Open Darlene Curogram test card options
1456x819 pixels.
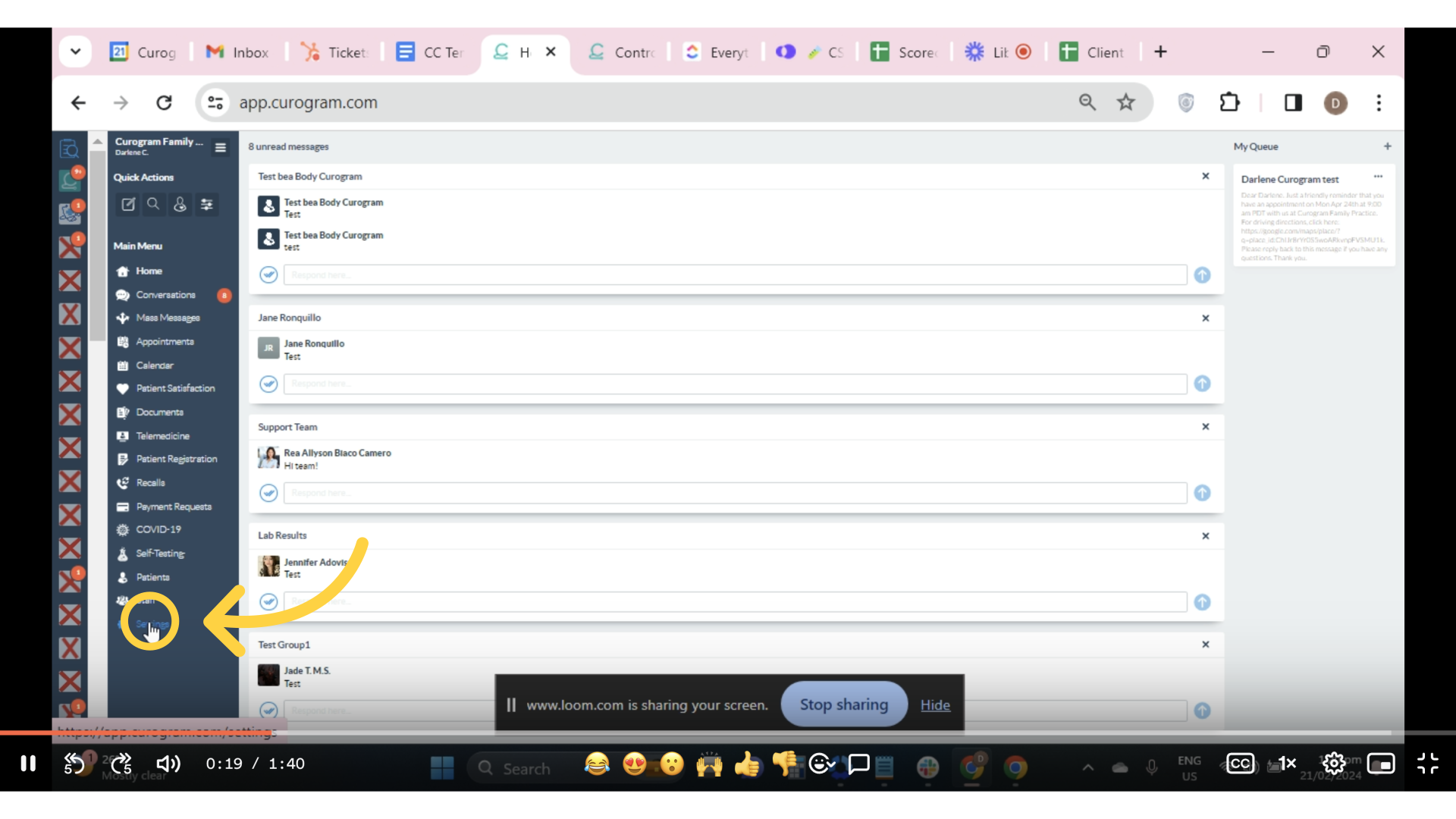pyautogui.click(x=1378, y=177)
